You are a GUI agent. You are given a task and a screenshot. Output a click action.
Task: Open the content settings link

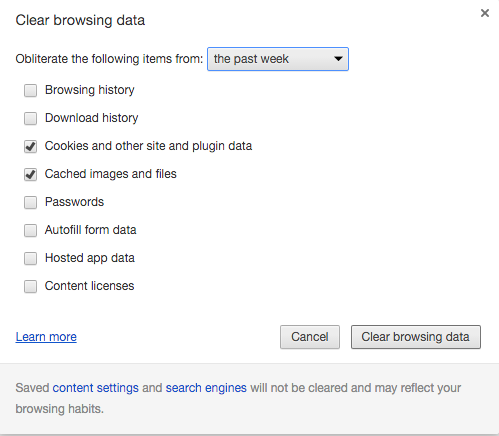click(x=95, y=388)
